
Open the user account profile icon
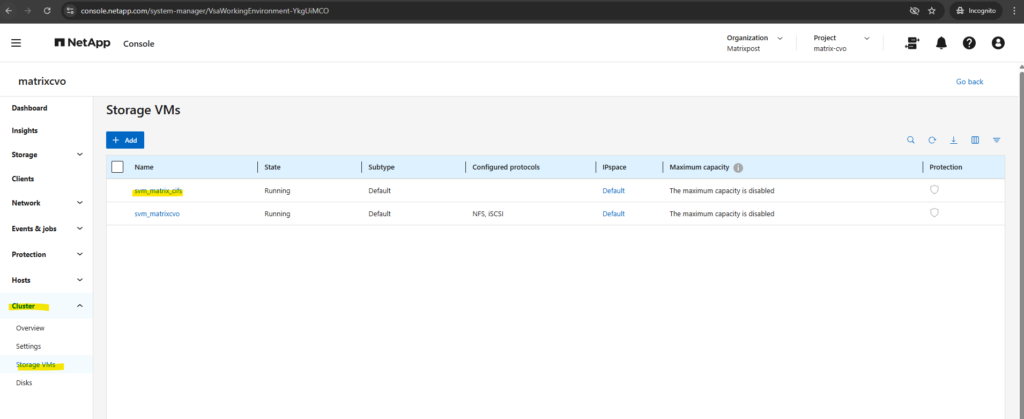[x=997, y=43]
